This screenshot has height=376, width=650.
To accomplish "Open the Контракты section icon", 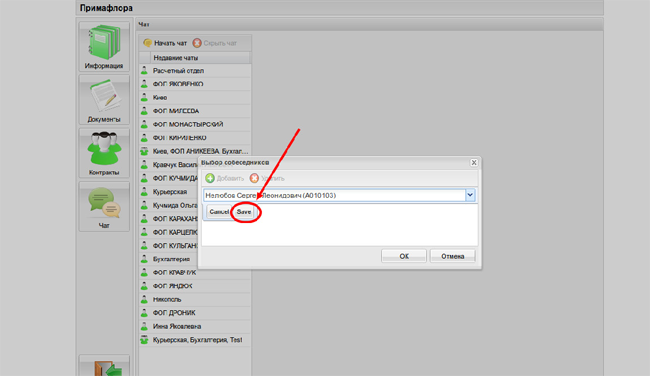I will (x=104, y=153).
